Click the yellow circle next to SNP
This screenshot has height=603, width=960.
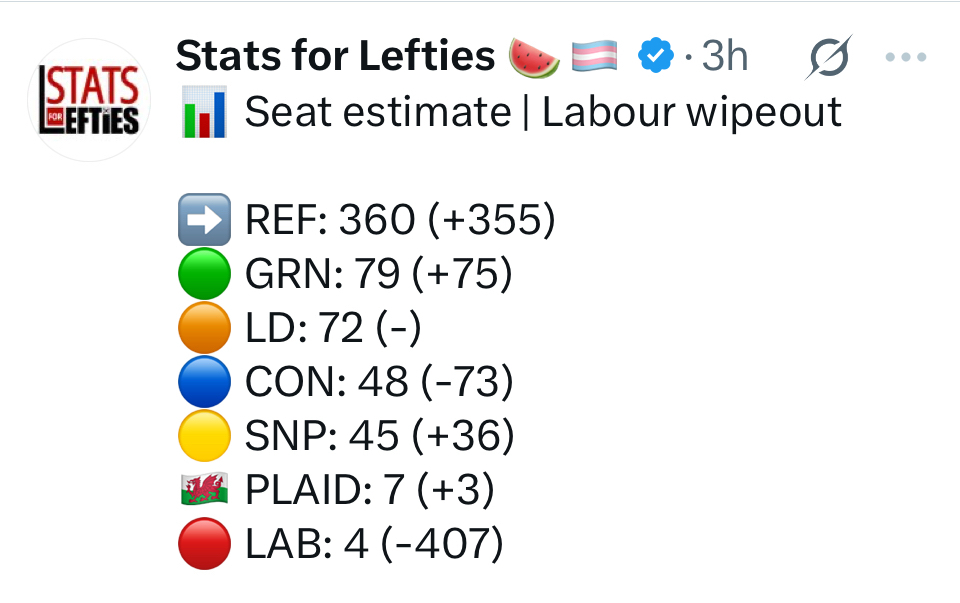(204, 436)
